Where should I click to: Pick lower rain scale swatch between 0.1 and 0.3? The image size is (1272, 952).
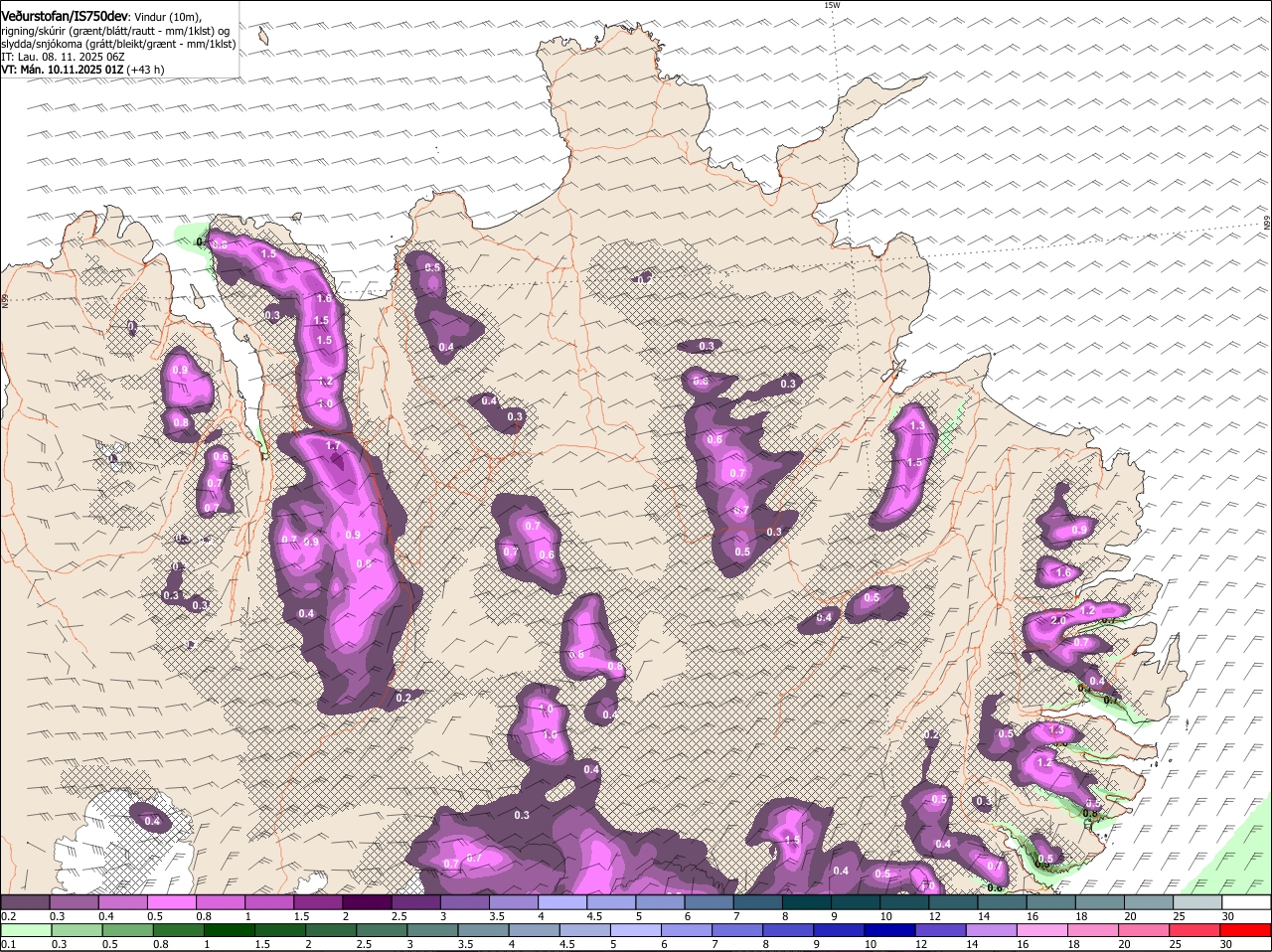(x=25, y=931)
